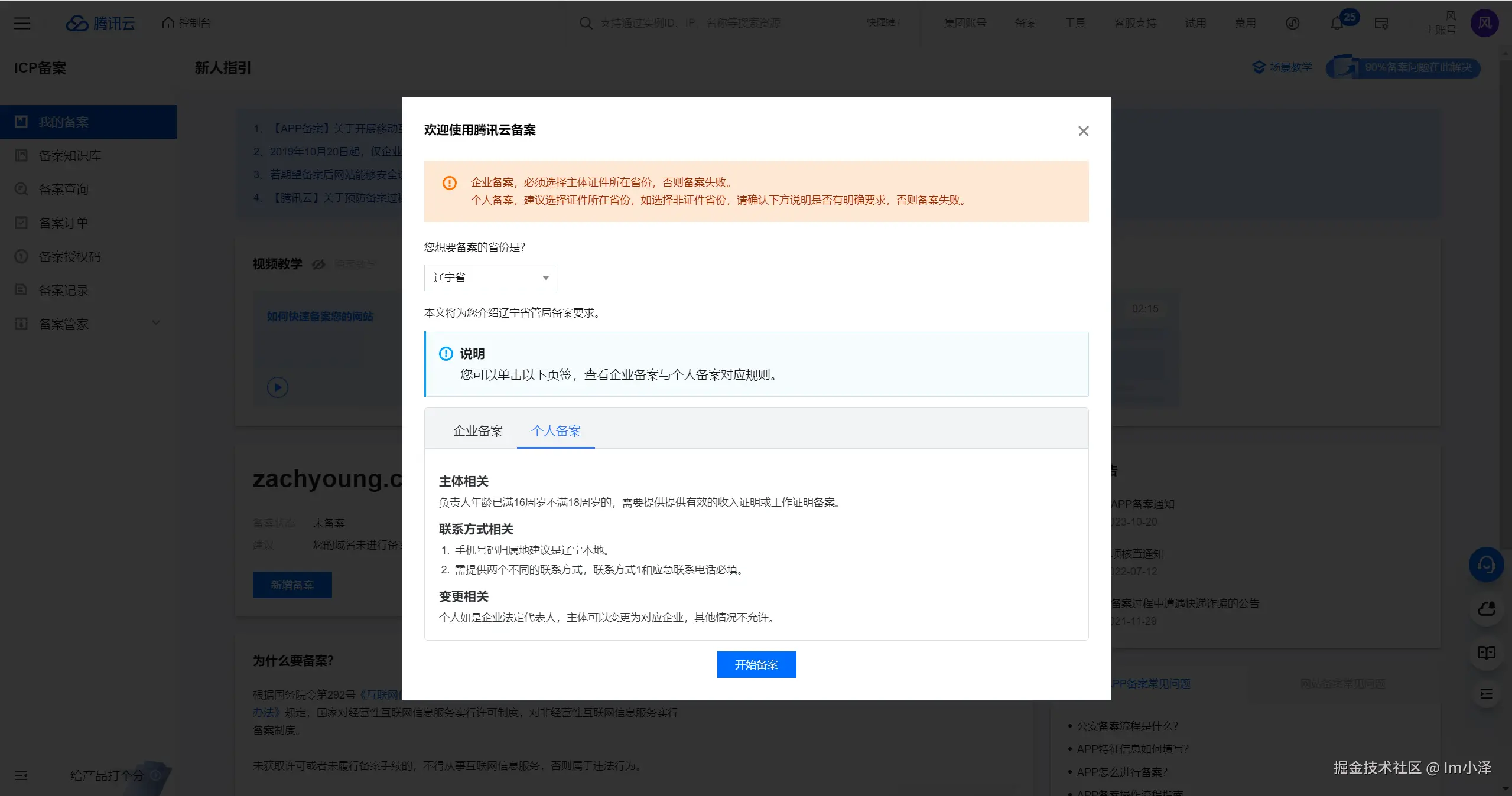Click the user avatar icon
This screenshot has height=796, width=1512.
point(1484,23)
